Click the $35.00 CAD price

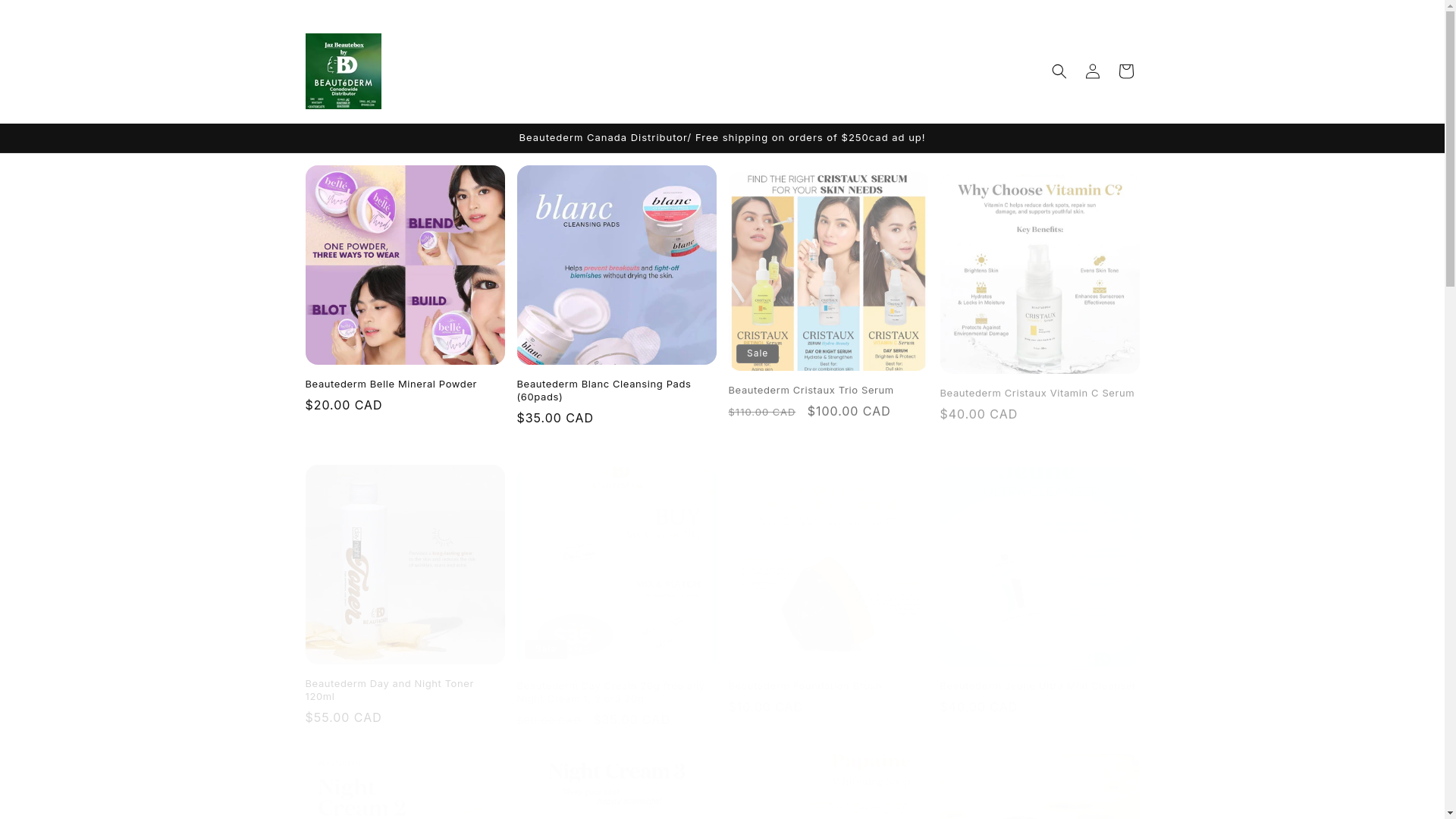pyautogui.click(x=555, y=418)
